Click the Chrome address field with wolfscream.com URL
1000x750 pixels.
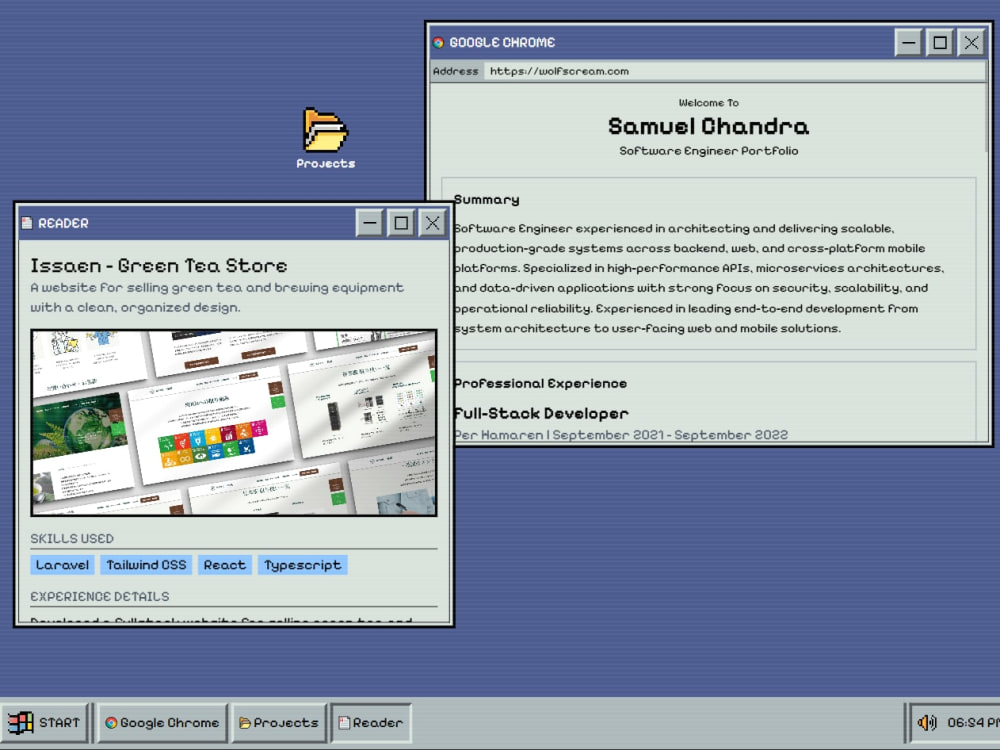tap(735, 71)
